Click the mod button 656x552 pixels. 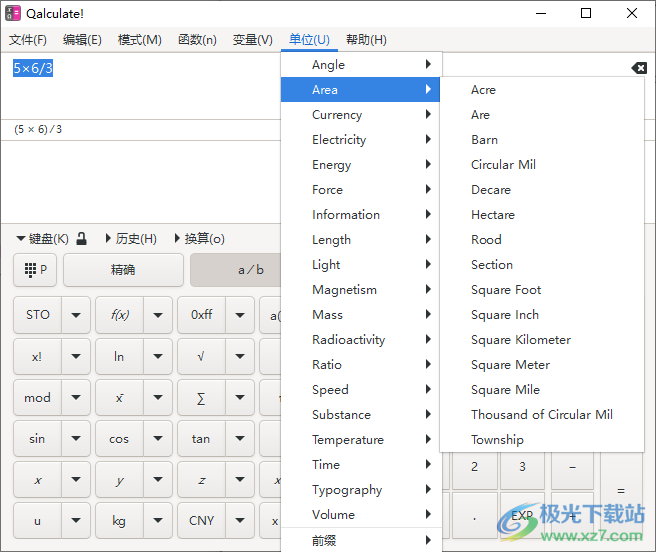(x=38, y=397)
